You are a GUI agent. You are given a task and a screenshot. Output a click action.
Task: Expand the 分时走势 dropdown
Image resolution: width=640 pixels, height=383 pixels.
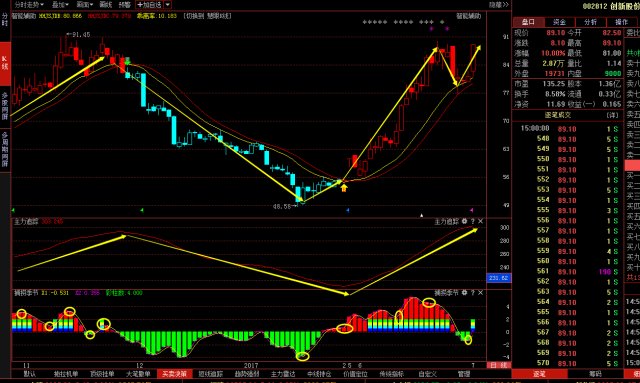[29, 5]
